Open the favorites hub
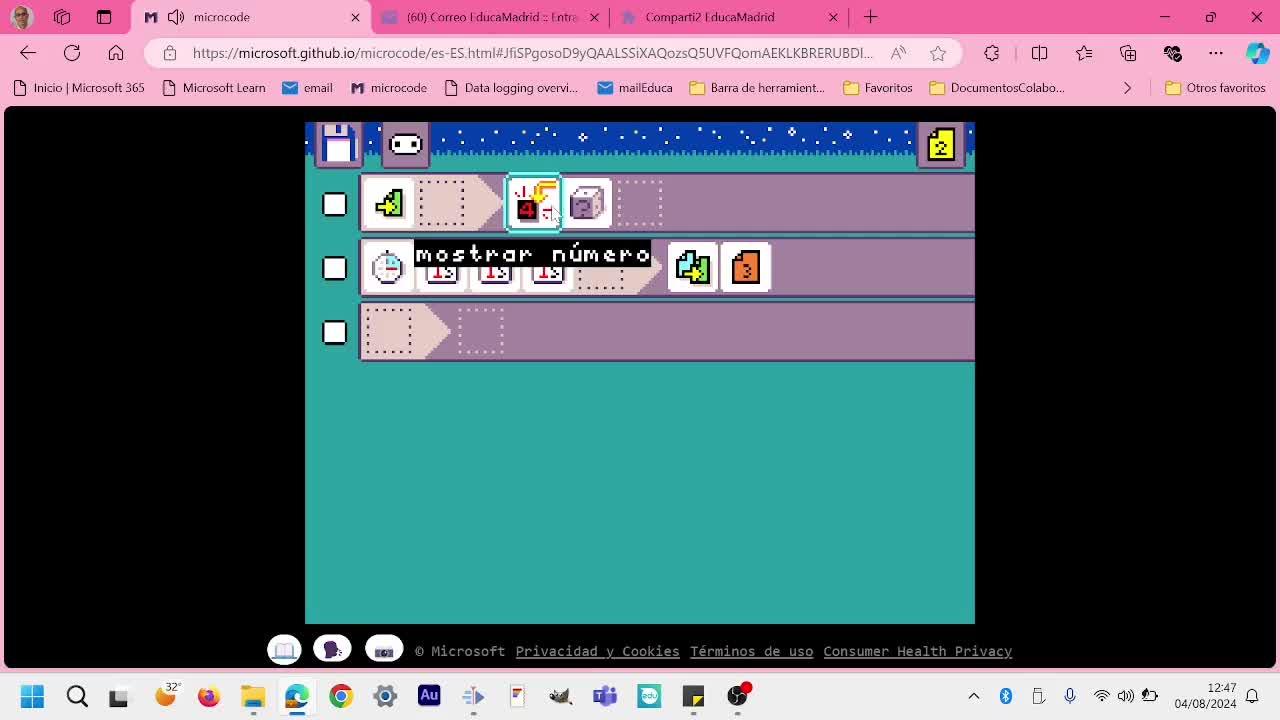The image size is (1280, 720). click(1084, 53)
